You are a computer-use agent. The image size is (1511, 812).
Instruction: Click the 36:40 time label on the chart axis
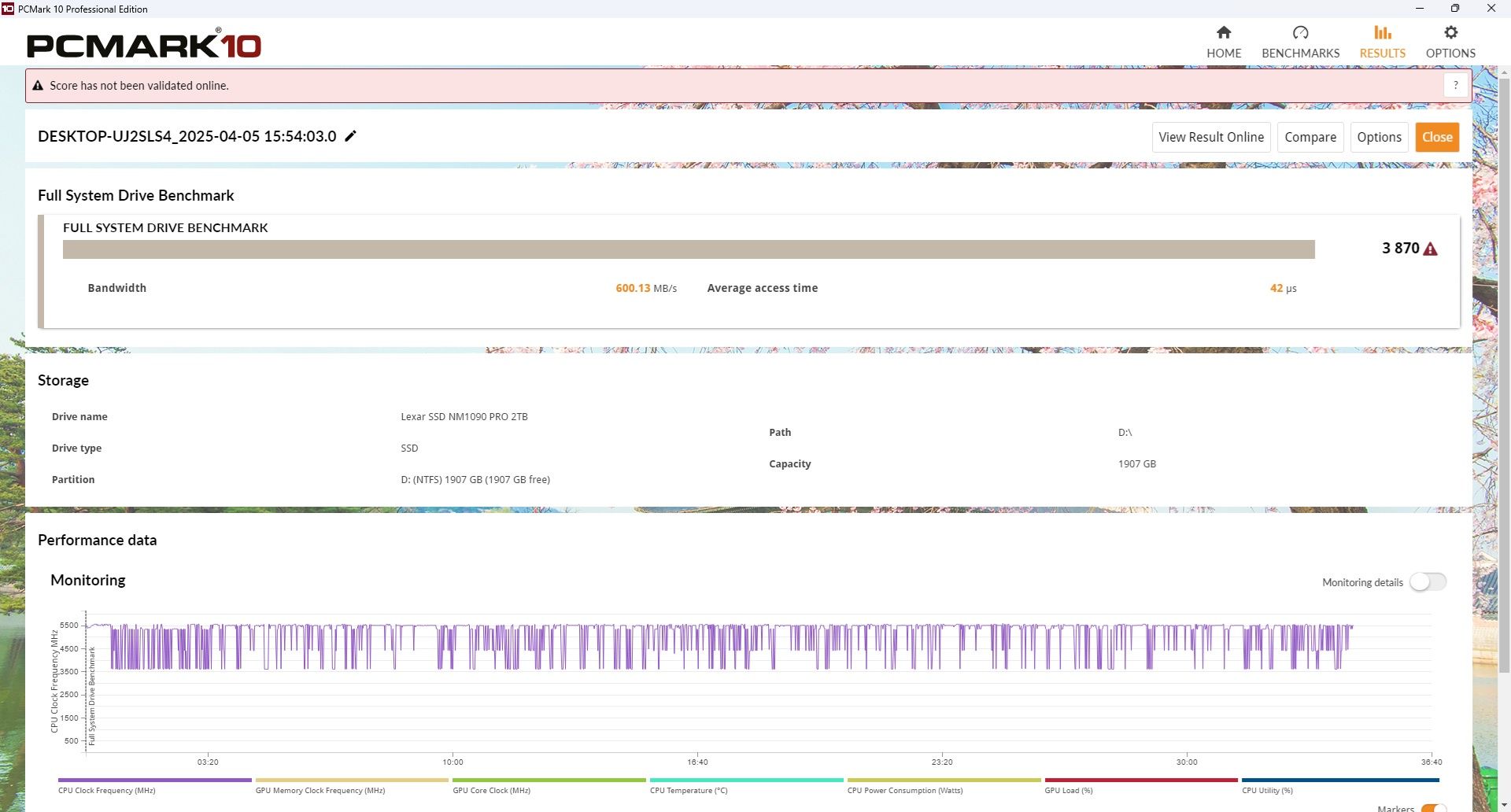tap(1432, 762)
